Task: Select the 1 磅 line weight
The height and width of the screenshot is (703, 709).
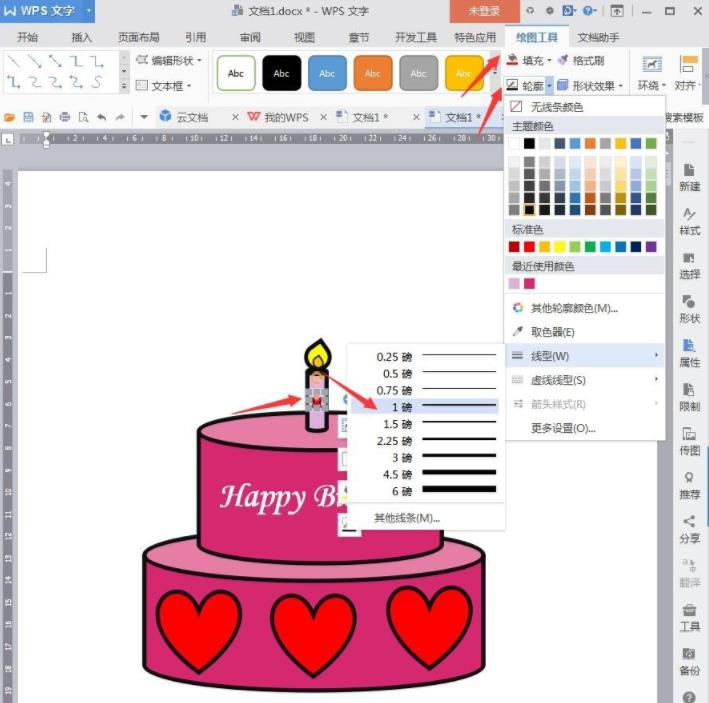Action: pyautogui.click(x=425, y=407)
